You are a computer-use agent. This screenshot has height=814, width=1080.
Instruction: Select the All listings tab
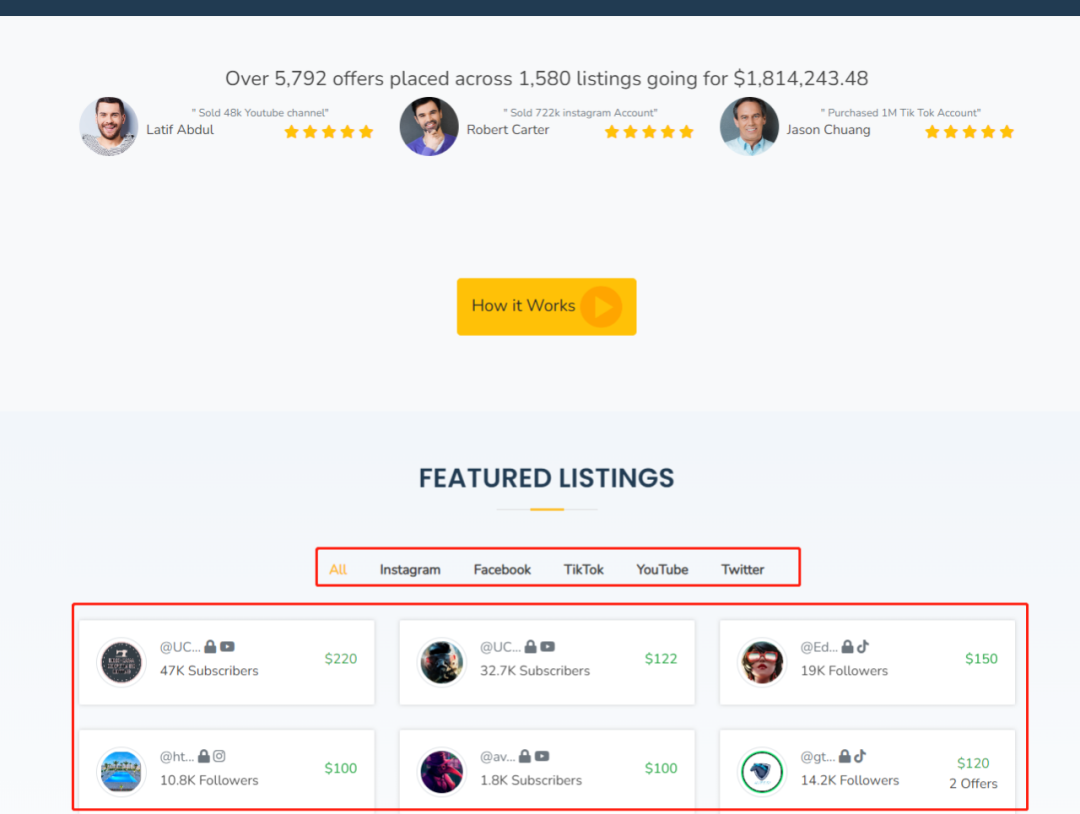pyautogui.click(x=338, y=570)
